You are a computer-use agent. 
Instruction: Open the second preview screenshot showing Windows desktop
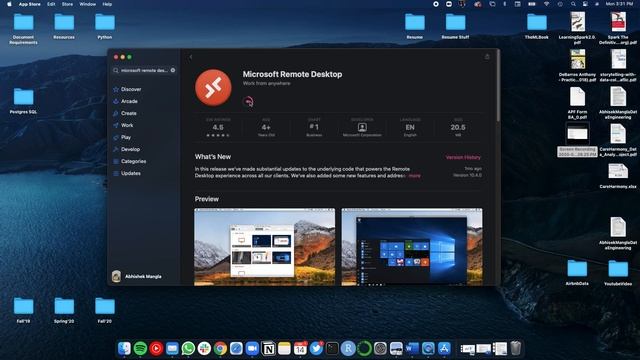click(x=412, y=247)
